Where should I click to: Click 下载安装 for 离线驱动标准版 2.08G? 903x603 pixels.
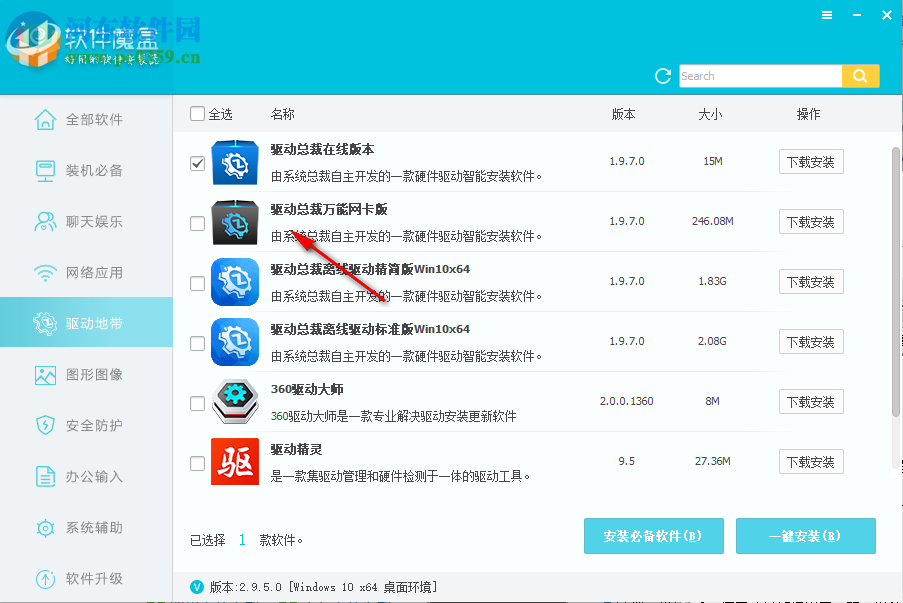(811, 342)
